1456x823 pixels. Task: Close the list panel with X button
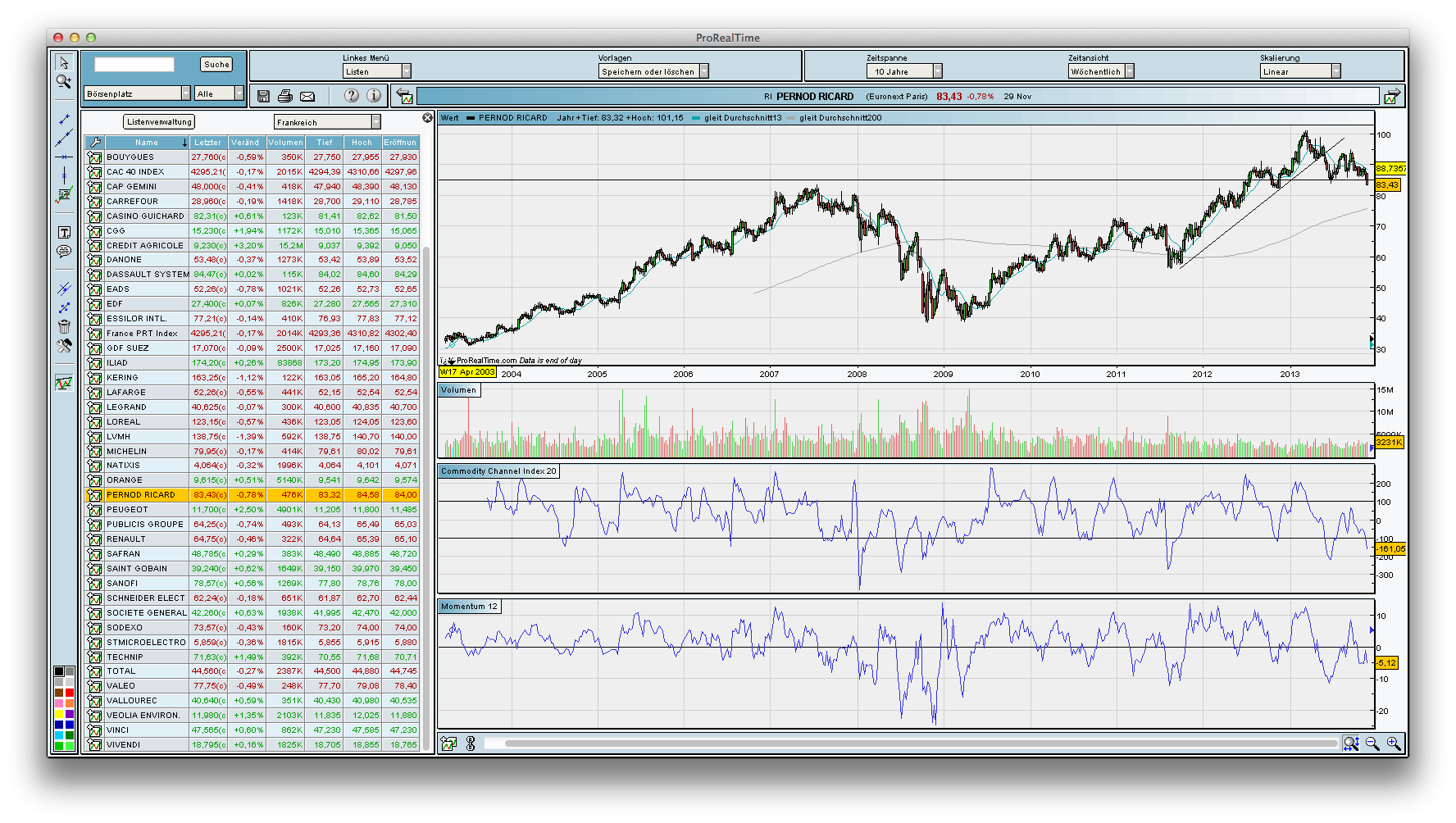tap(427, 118)
